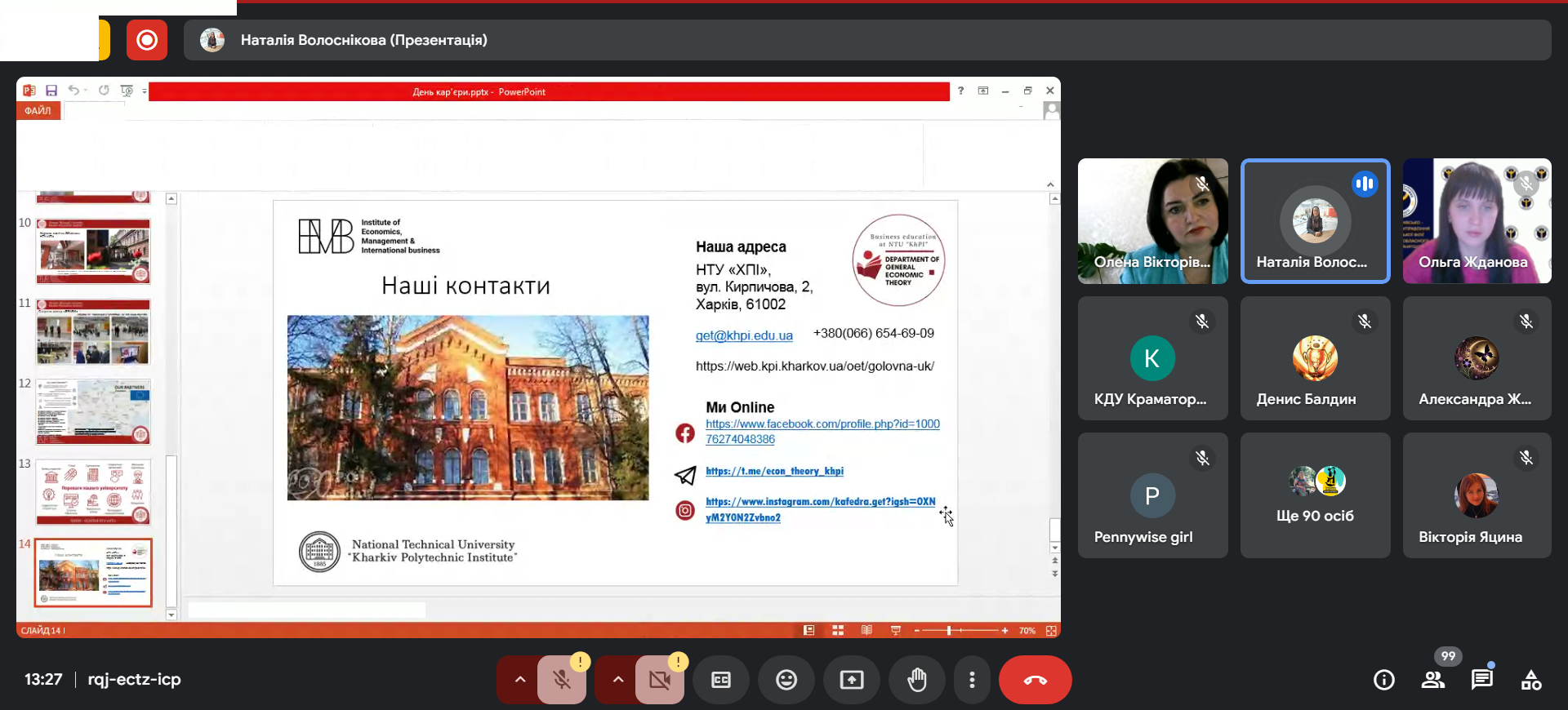The image size is (1568, 710).
Task: Open the activities shapes icon
Action: coord(1530,680)
